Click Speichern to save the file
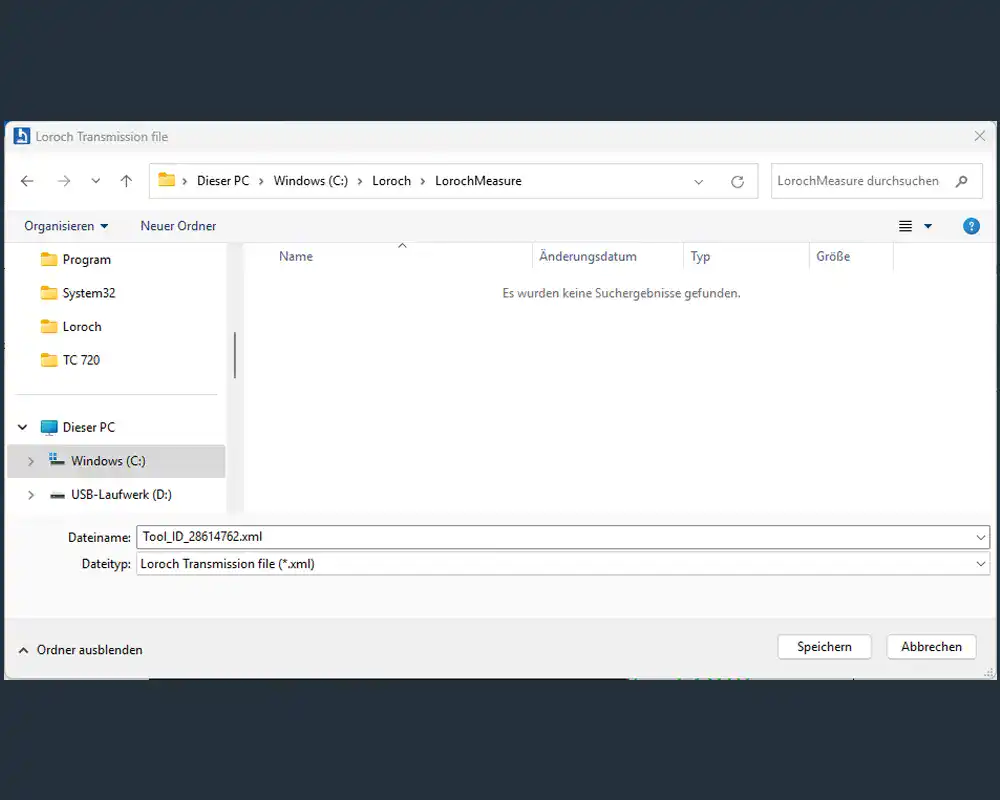 click(825, 647)
